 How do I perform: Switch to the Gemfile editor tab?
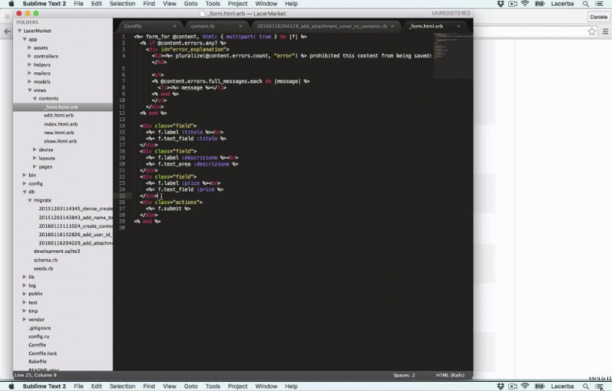click(133, 26)
